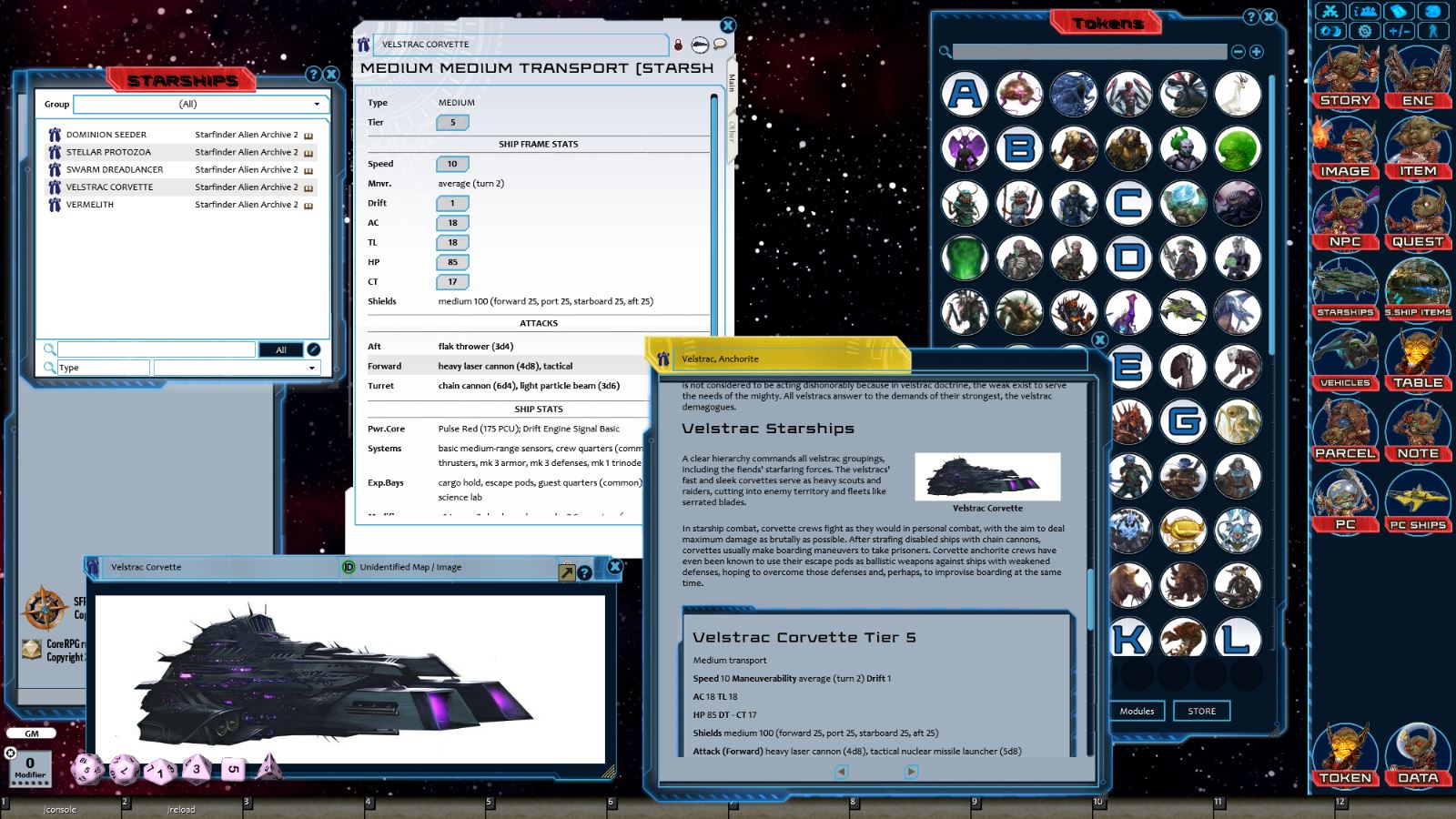The height and width of the screenshot is (819, 1456).
Task: Switch to the Main tab on the corvette record
Action: click(x=731, y=82)
